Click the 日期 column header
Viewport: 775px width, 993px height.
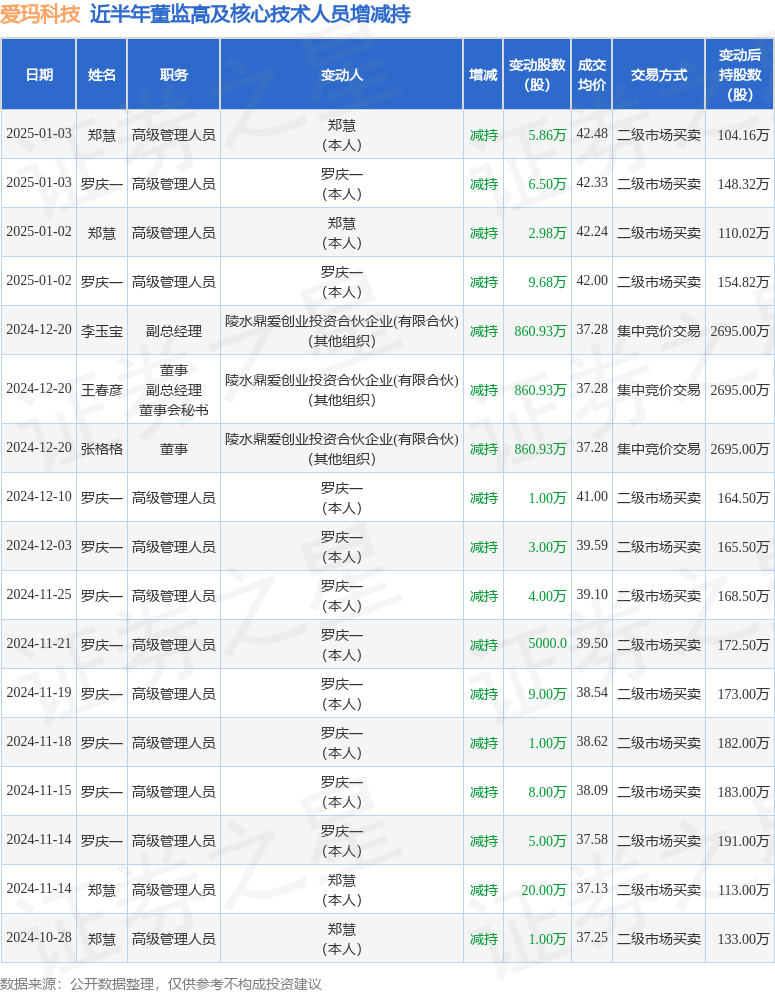tap(39, 75)
